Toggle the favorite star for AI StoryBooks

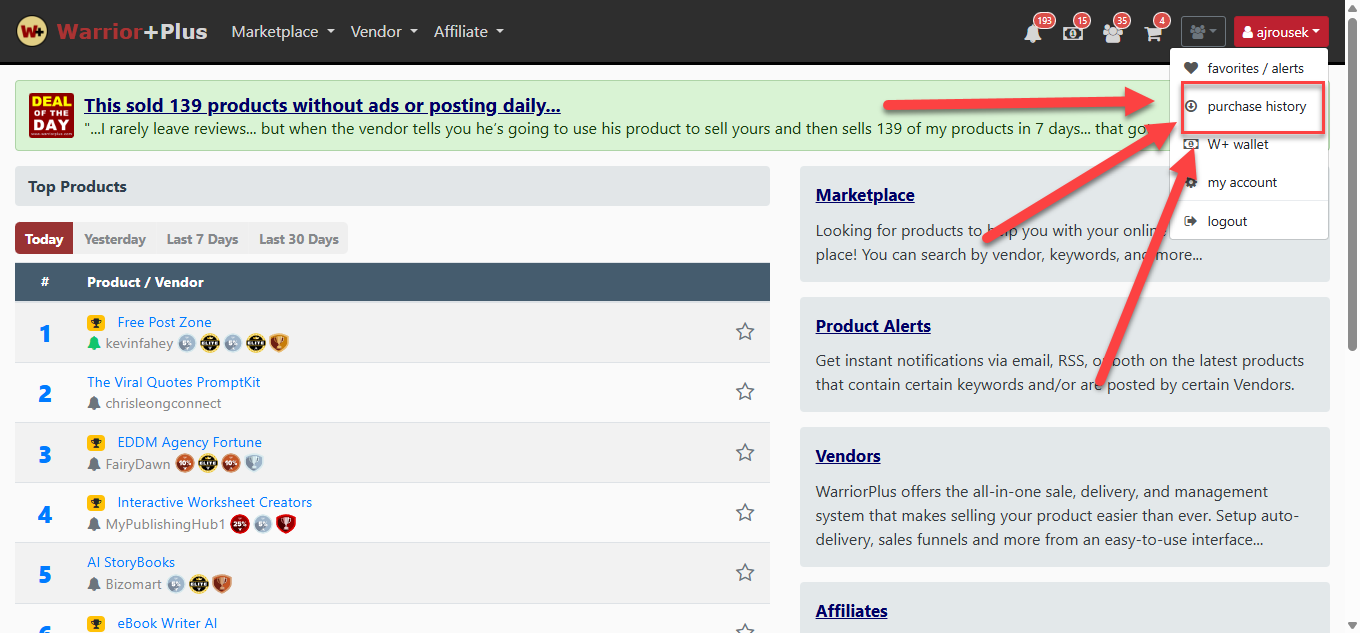pyautogui.click(x=745, y=573)
